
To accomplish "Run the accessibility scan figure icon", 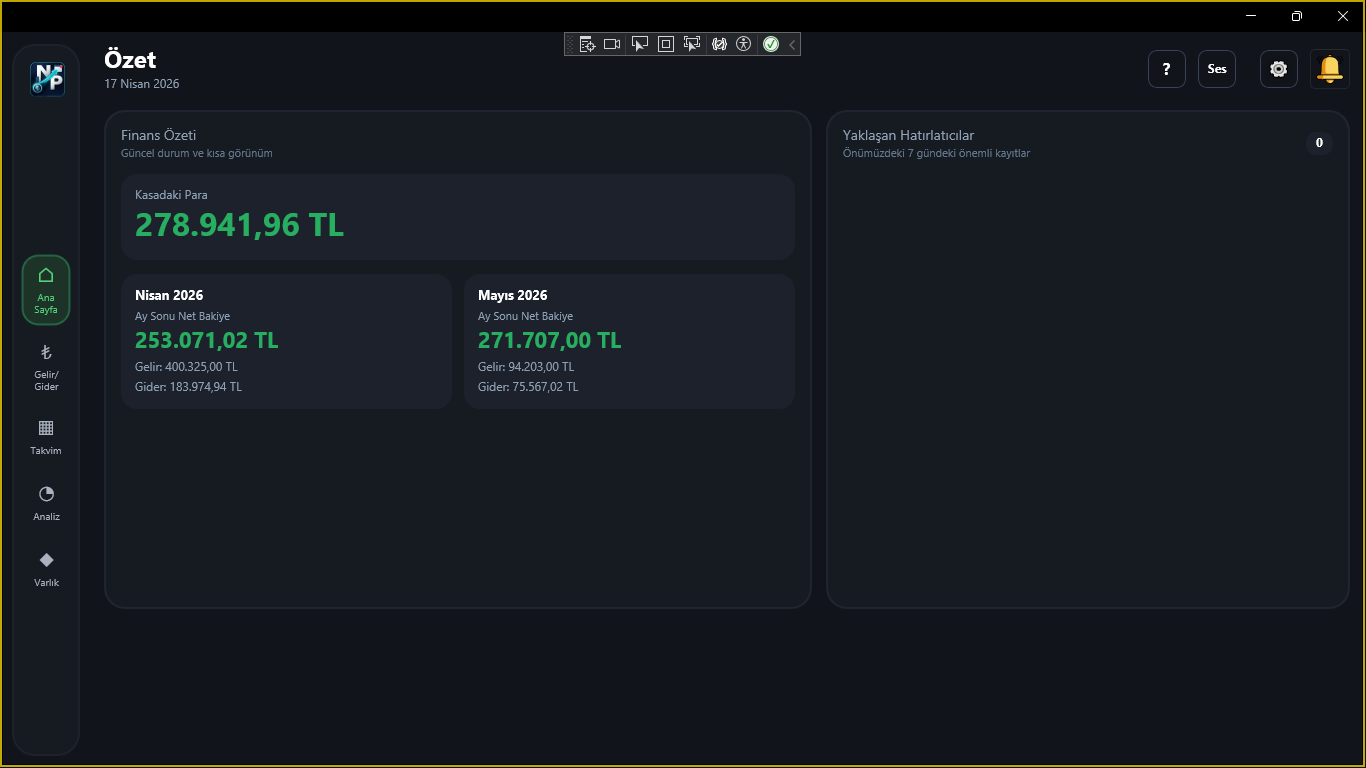I will [x=743, y=44].
